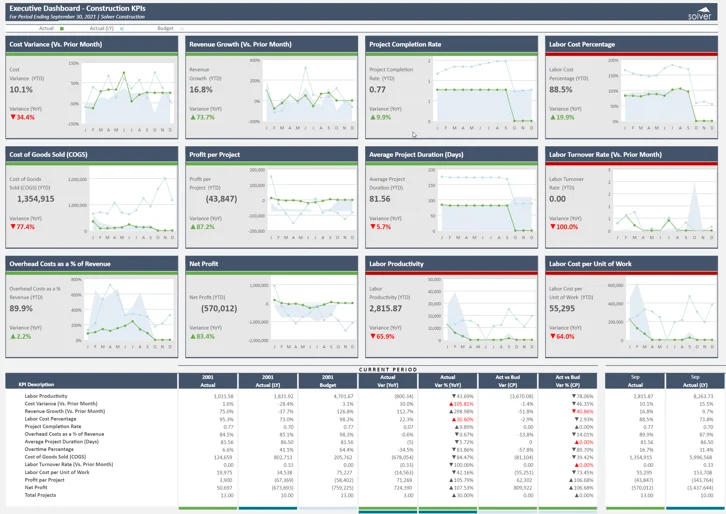Image resolution: width=726 pixels, height=514 pixels.
Task: Click the green Actual legend marker
Action: click(62, 29)
